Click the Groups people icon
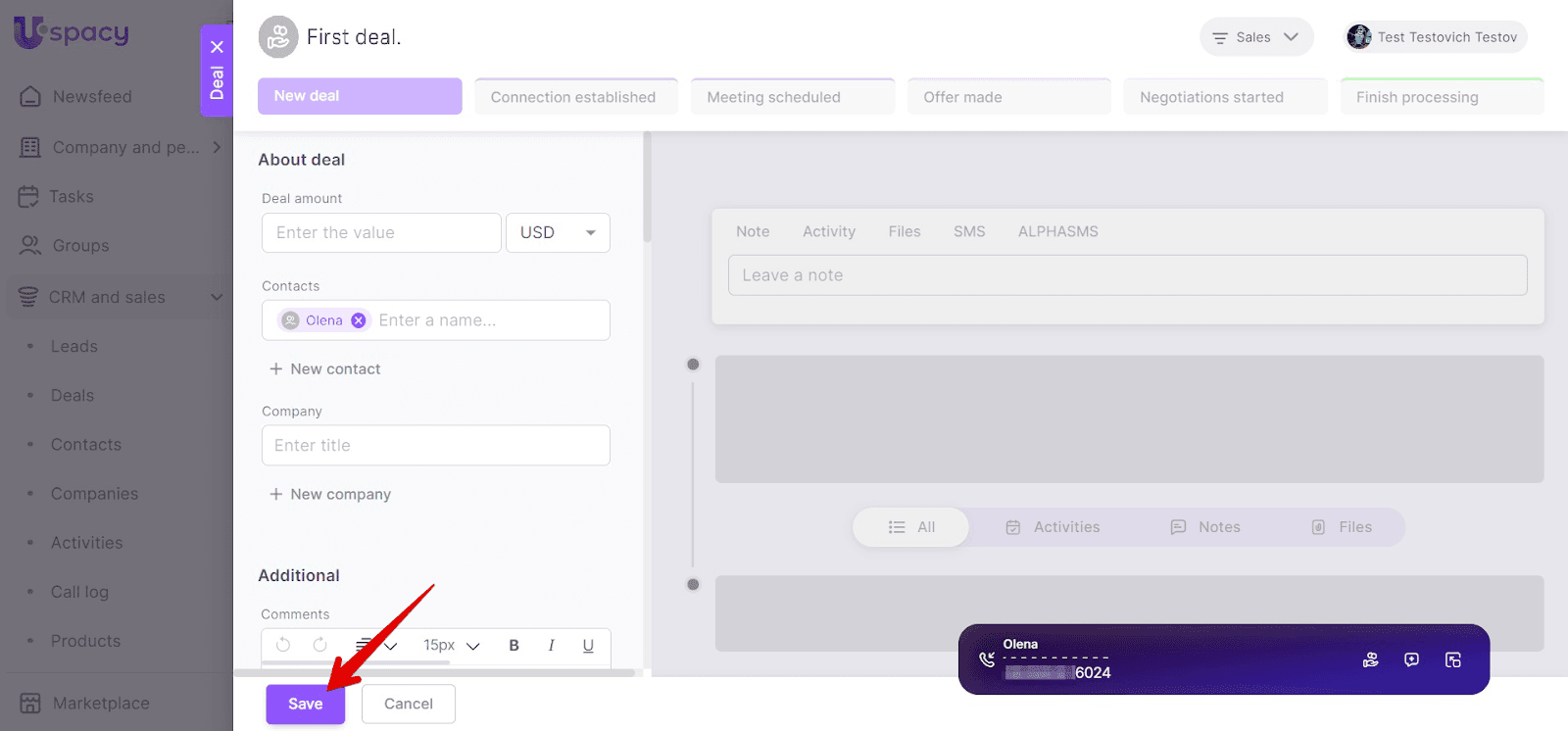This screenshot has width=1568, height=731. pyautogui.click(x=30, y=245)
